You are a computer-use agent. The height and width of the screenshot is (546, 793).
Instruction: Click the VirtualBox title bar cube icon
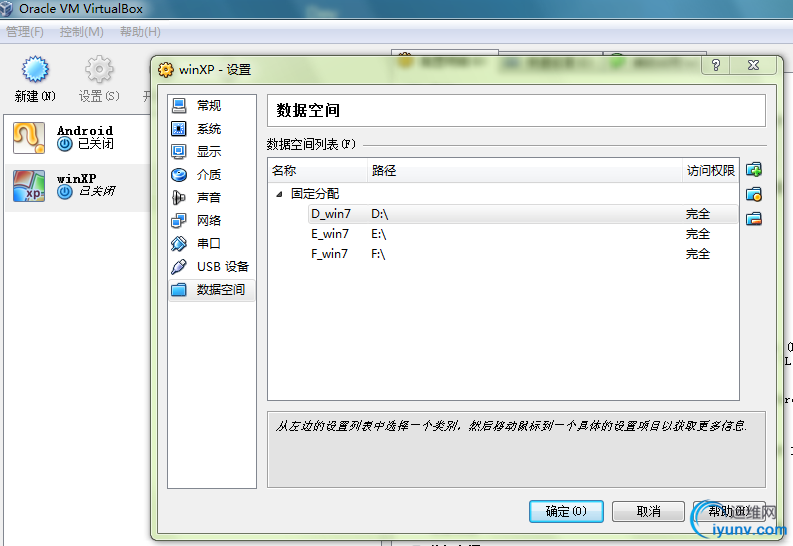point(6,9)
